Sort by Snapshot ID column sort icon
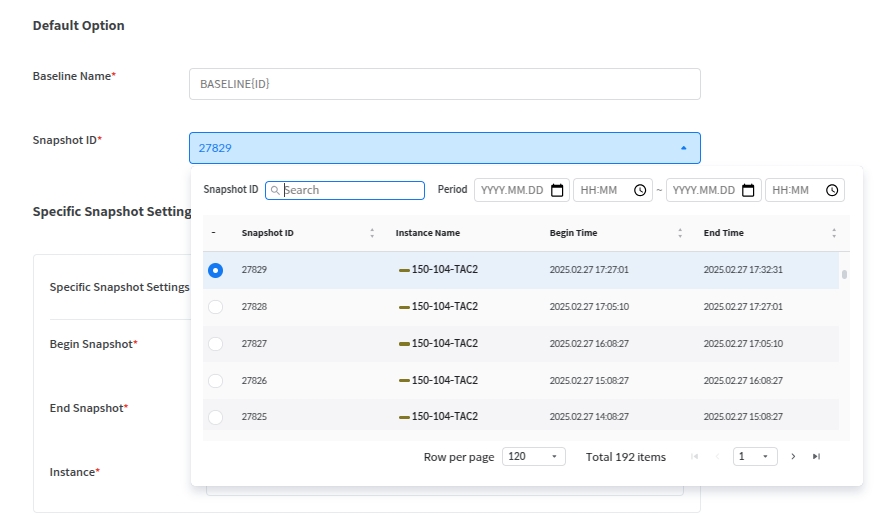The height and width of the screenshot is (516, 889). 372,233
